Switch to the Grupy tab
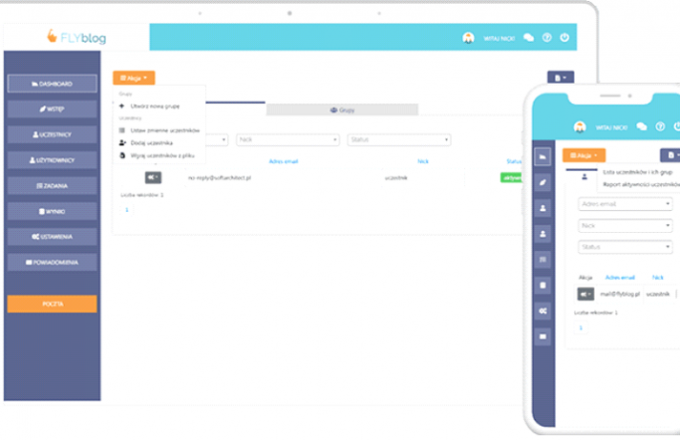This screenshot has width=680, height=440. point(341,110)
